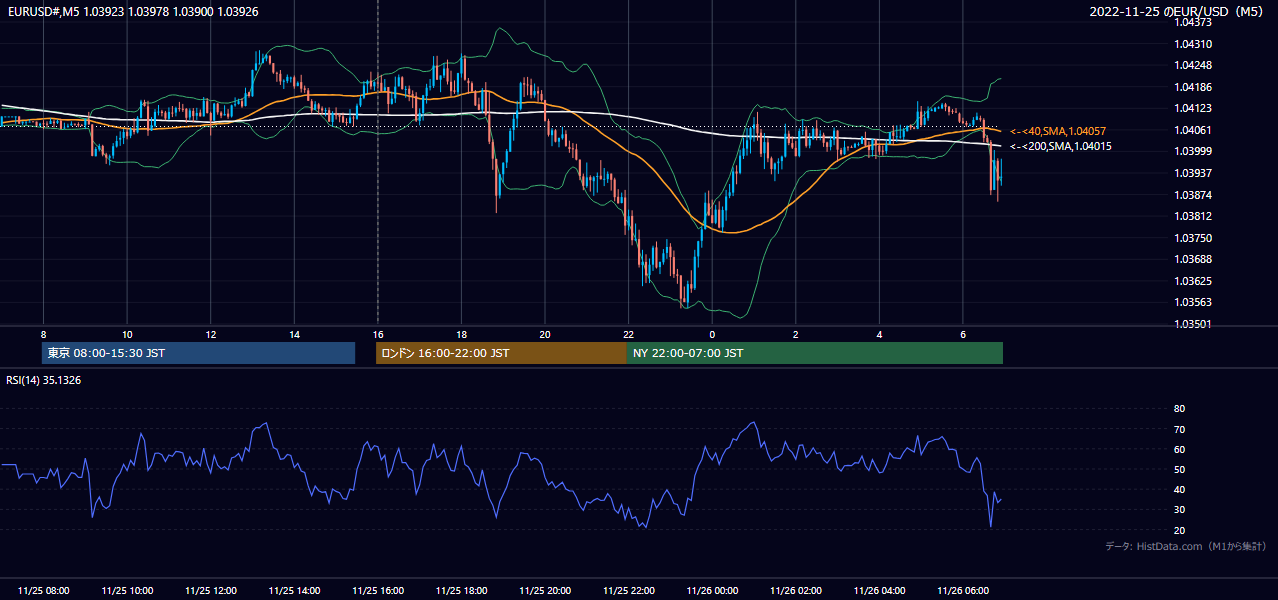
Task: Click the 11/25 10:00 time axis label
Action: [127, 591]
